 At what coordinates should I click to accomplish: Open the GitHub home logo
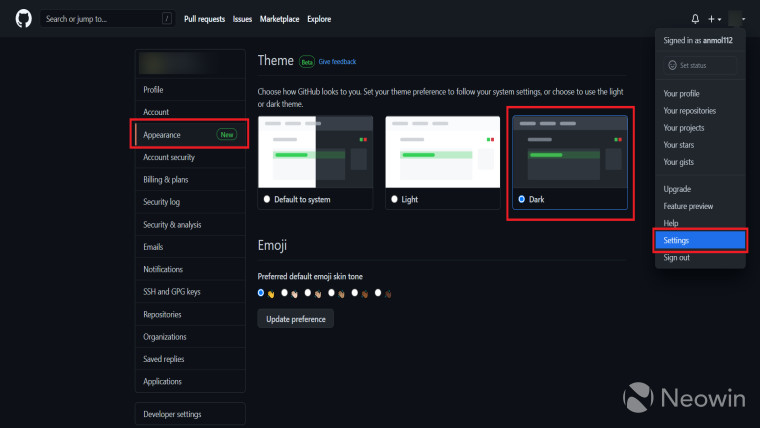pyautogui.click(x=23, y=19)
